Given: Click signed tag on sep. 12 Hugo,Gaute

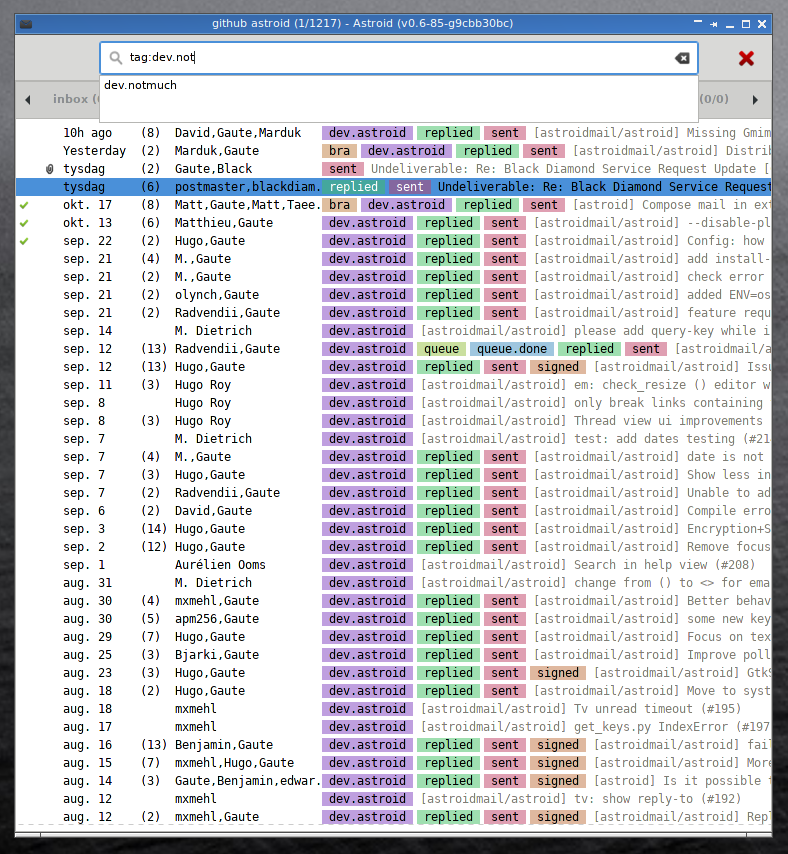Looking at the screenshot, I should pos(558,367).
